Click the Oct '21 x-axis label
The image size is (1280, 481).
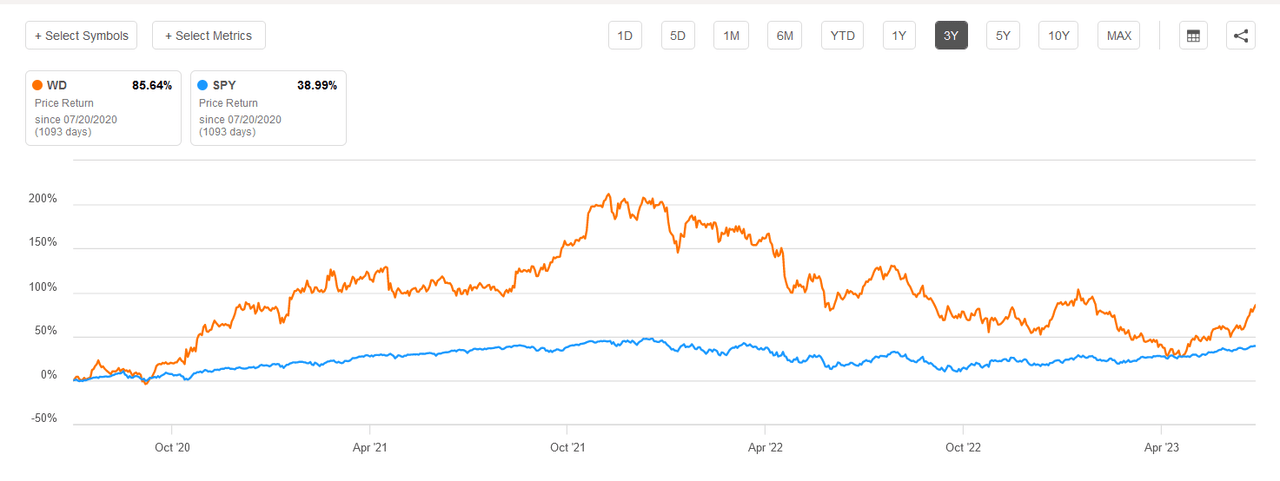tap(568, 449)
